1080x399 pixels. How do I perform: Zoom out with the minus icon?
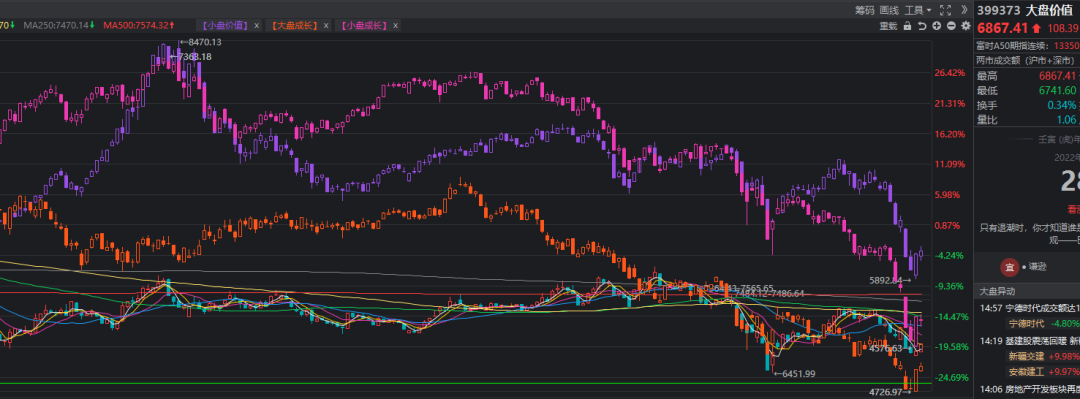951,25
